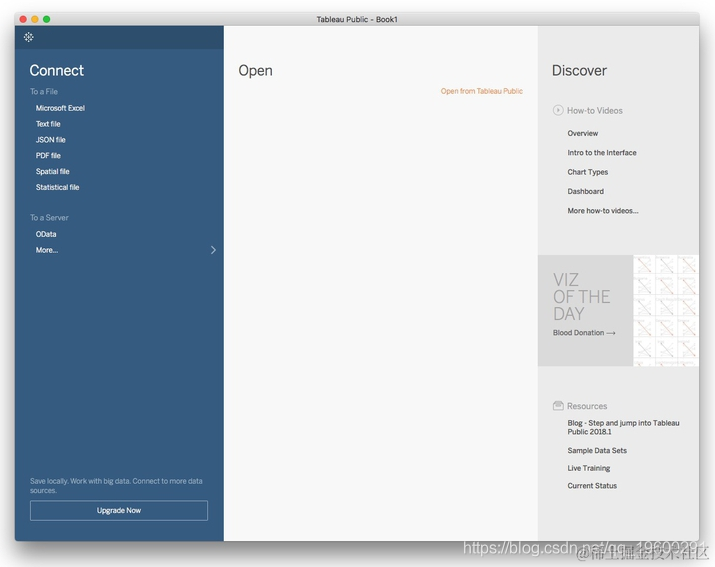Open the Blood Donation viz link
The height and width of the screenshot is (567, 715).
(x=584, y=333)
